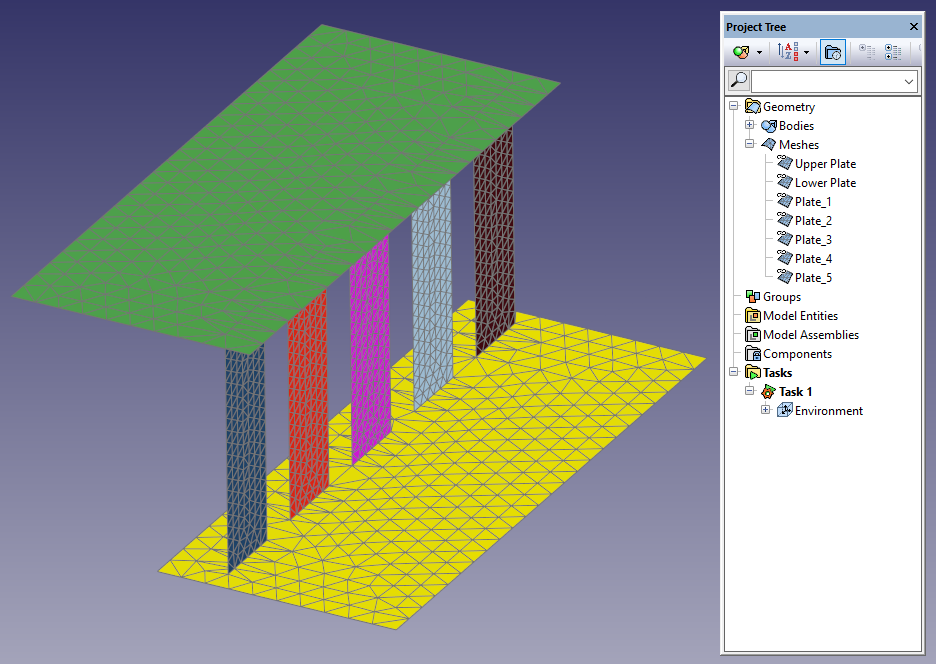This screenshot has width=936, height=664.
Task: Expand the Environment node
Action: coord(766,411)
